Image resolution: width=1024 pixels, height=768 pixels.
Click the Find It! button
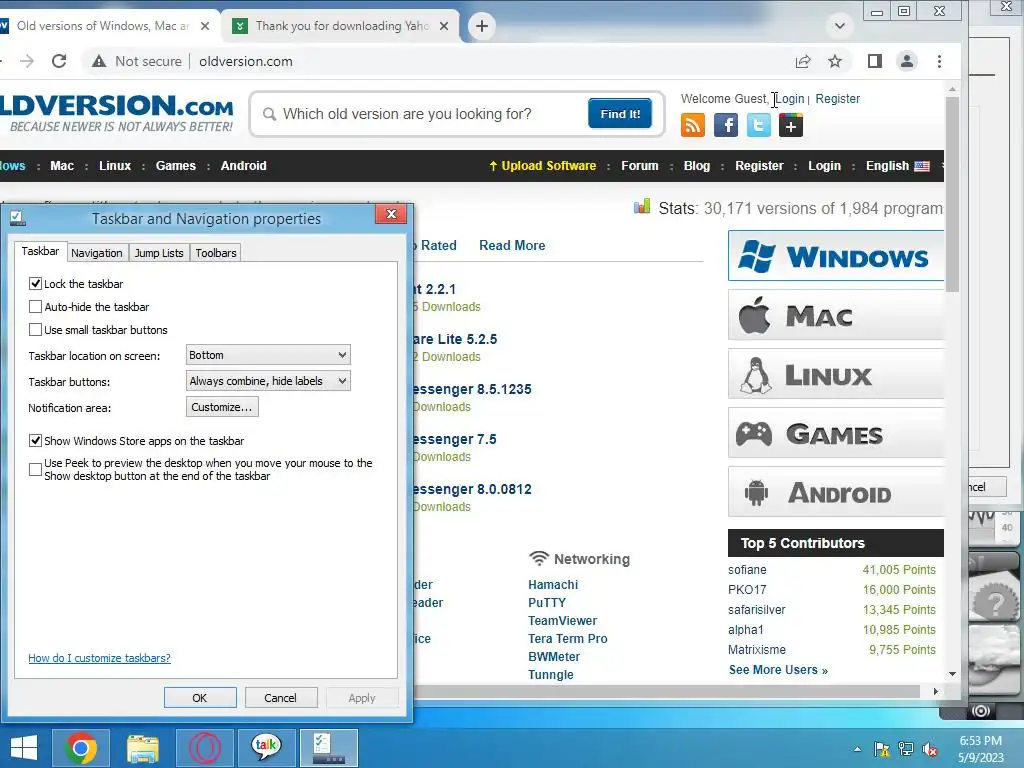(620, 114)
